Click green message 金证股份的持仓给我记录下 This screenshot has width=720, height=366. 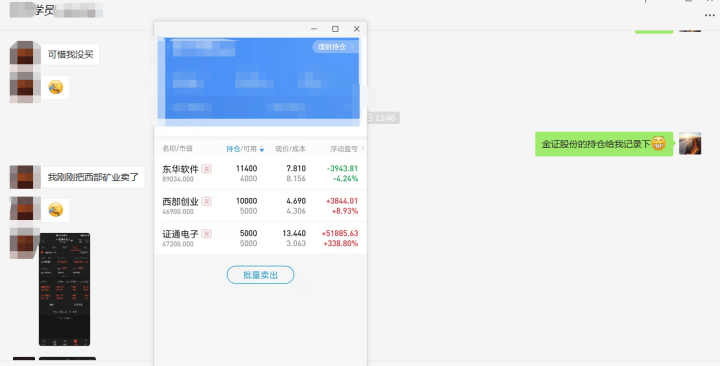click(x=604, y=144)
